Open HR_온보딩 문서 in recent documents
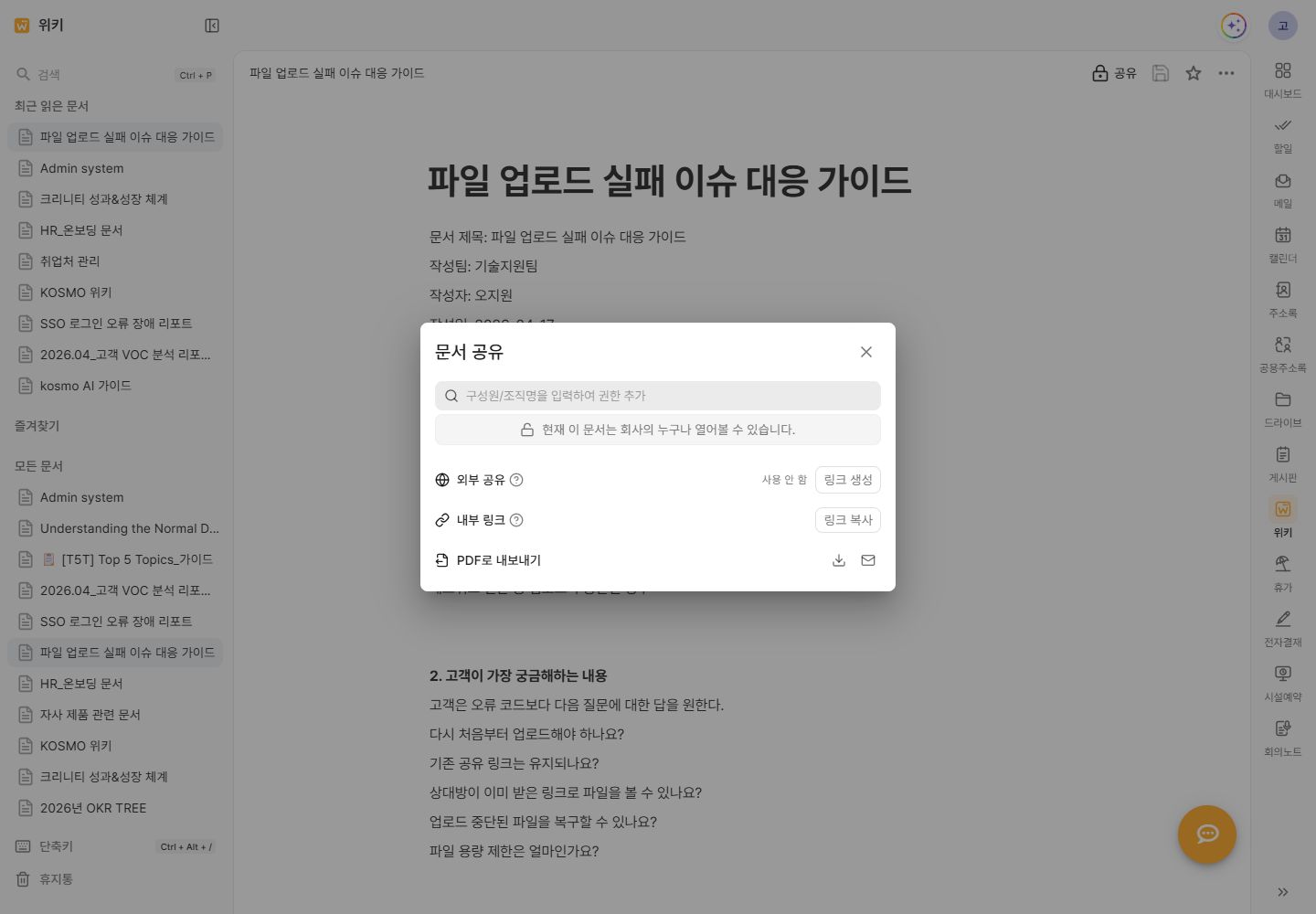1316x914 pixels. point(115,230)
